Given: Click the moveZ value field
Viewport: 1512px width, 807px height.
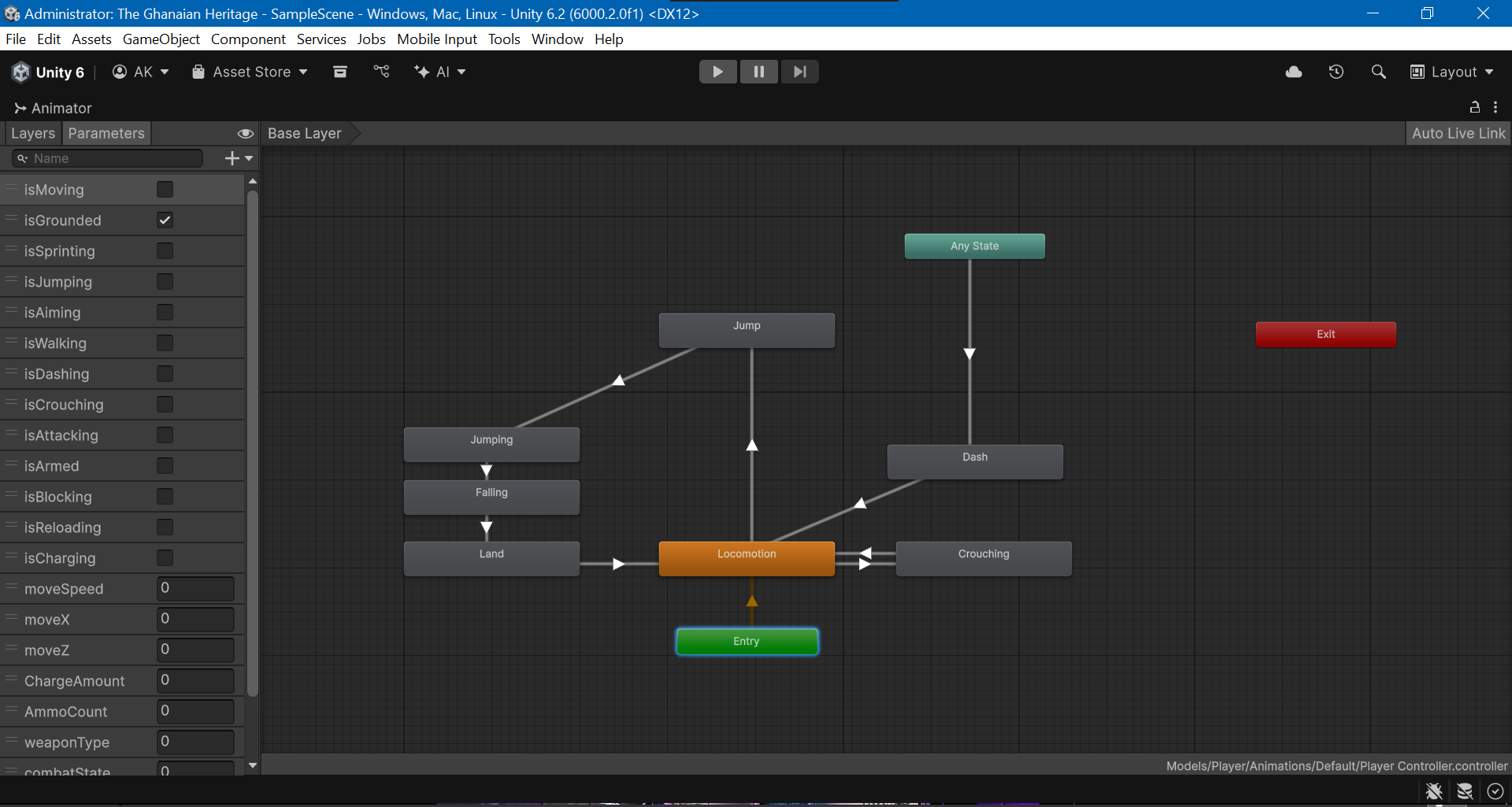Looking at the screenshot, I should pyautogui.click(x=195, y=650).
